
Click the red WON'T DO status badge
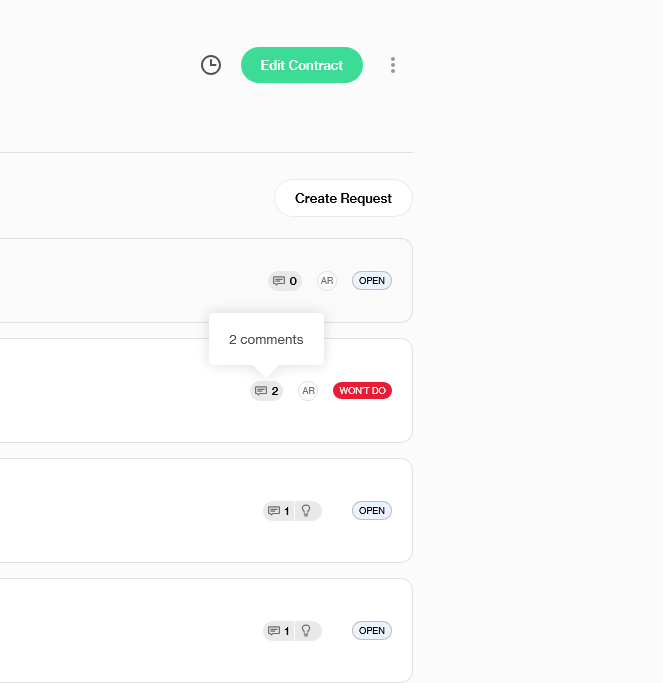(x=362, y=391)
